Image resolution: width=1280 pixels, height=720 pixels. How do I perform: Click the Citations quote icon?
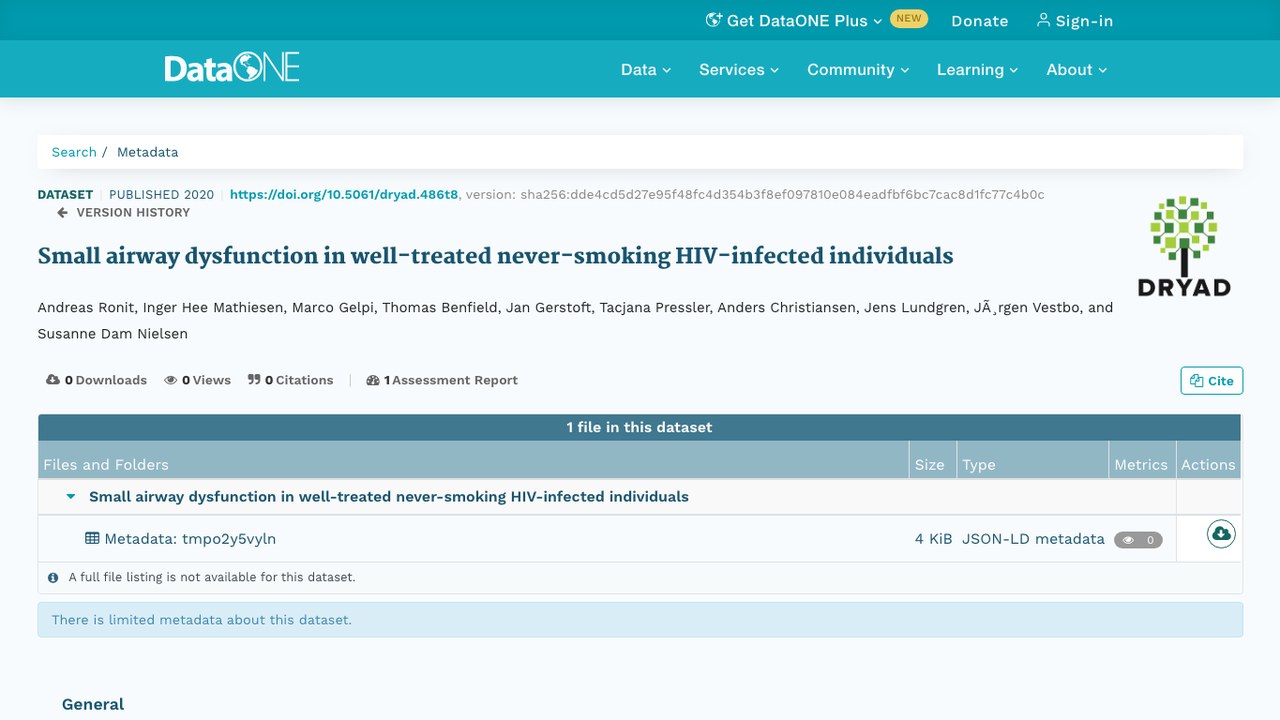[x=254, y=380]
